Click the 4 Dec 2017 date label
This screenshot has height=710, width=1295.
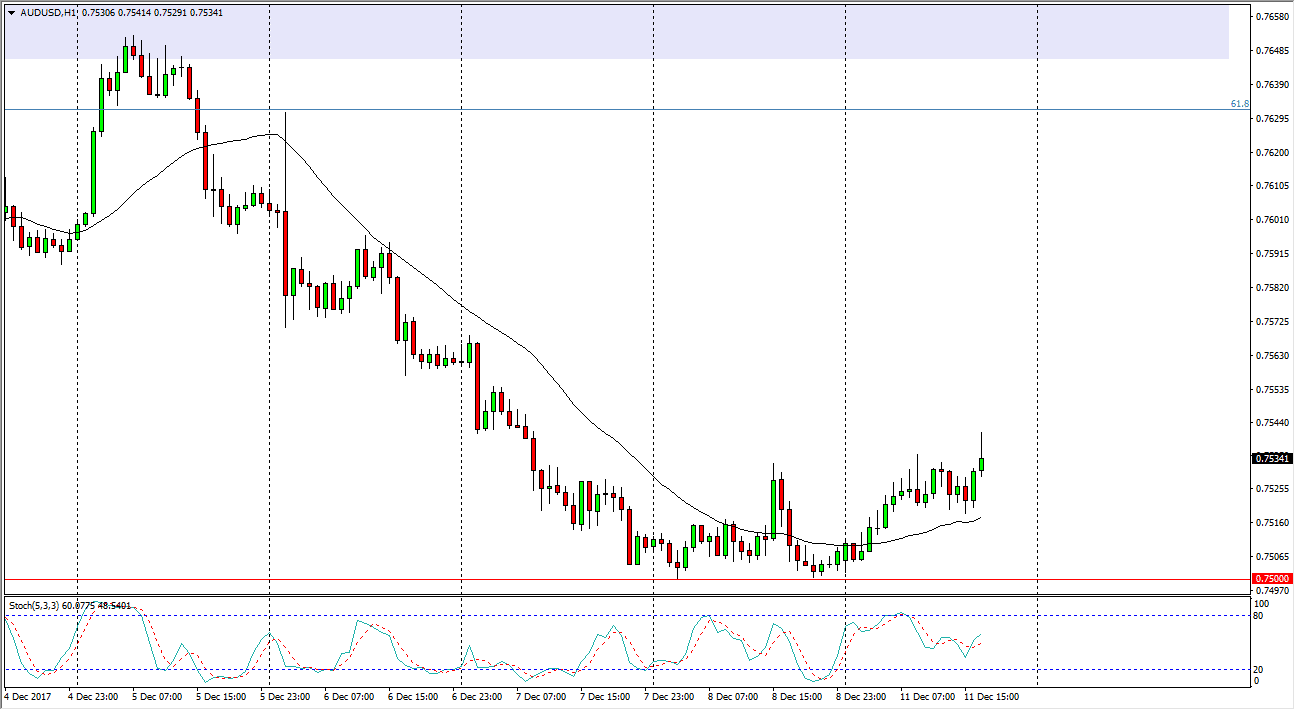tap(26, 696)
